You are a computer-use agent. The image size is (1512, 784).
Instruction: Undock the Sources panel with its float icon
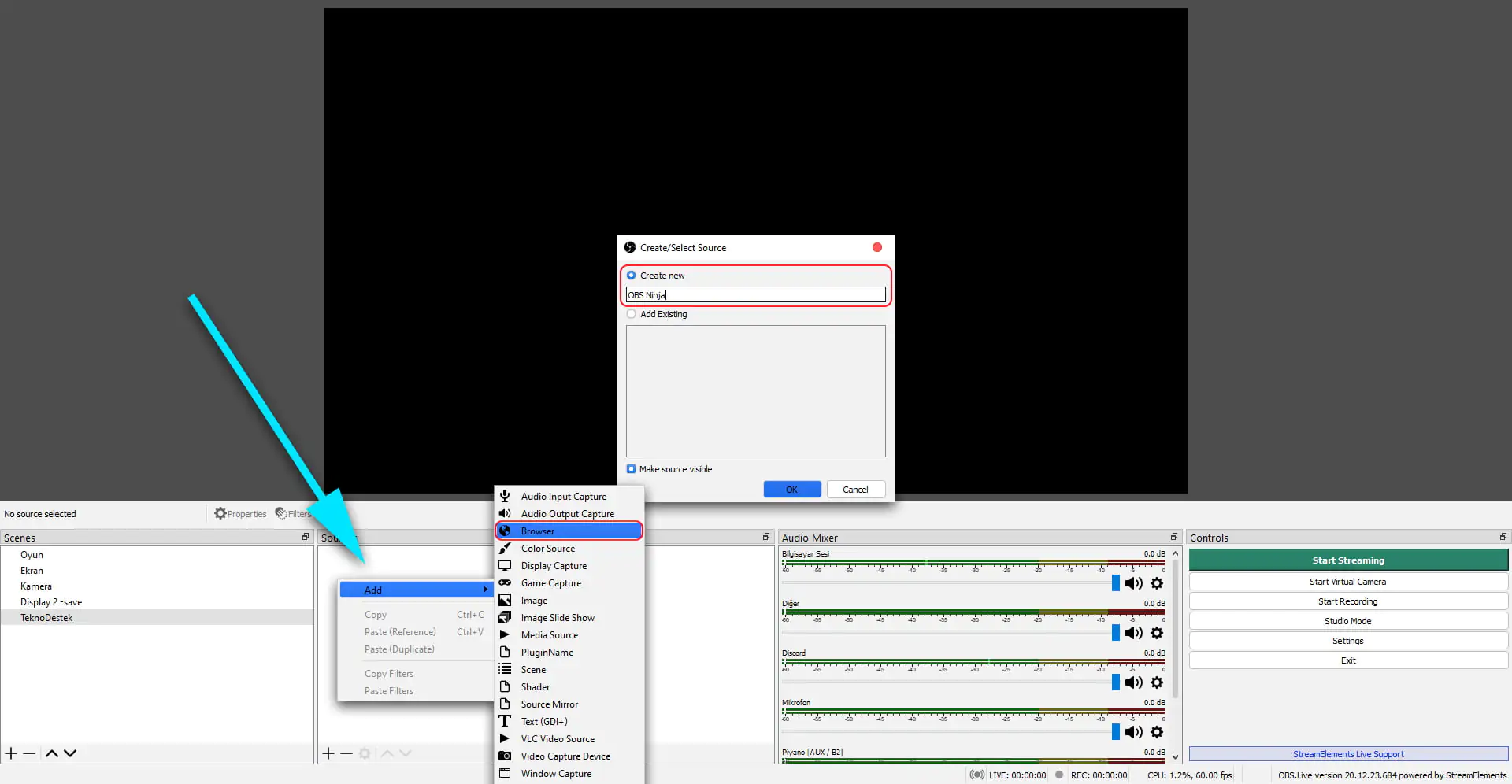[x=766, y=537]
